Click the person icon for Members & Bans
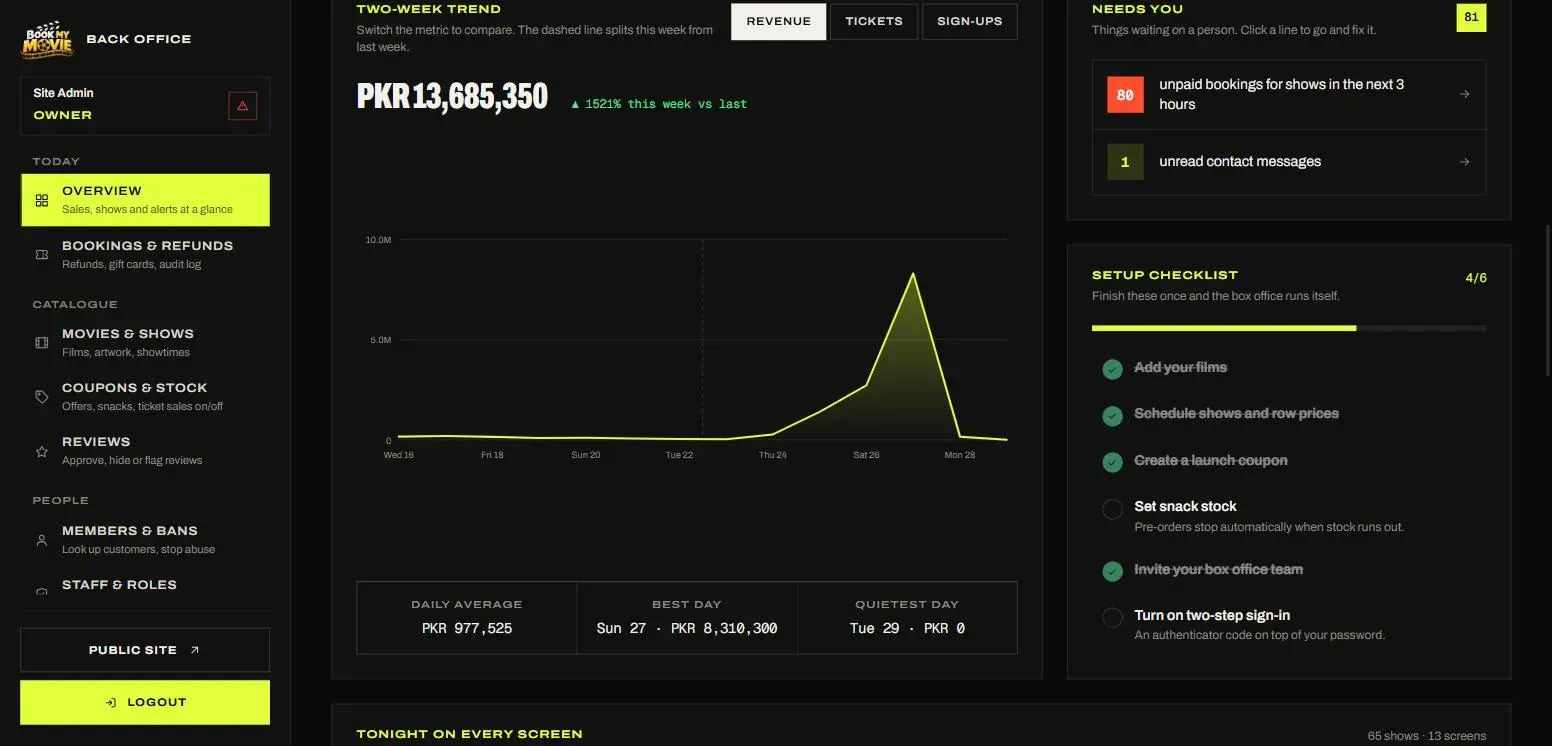 tap(42, 540)
